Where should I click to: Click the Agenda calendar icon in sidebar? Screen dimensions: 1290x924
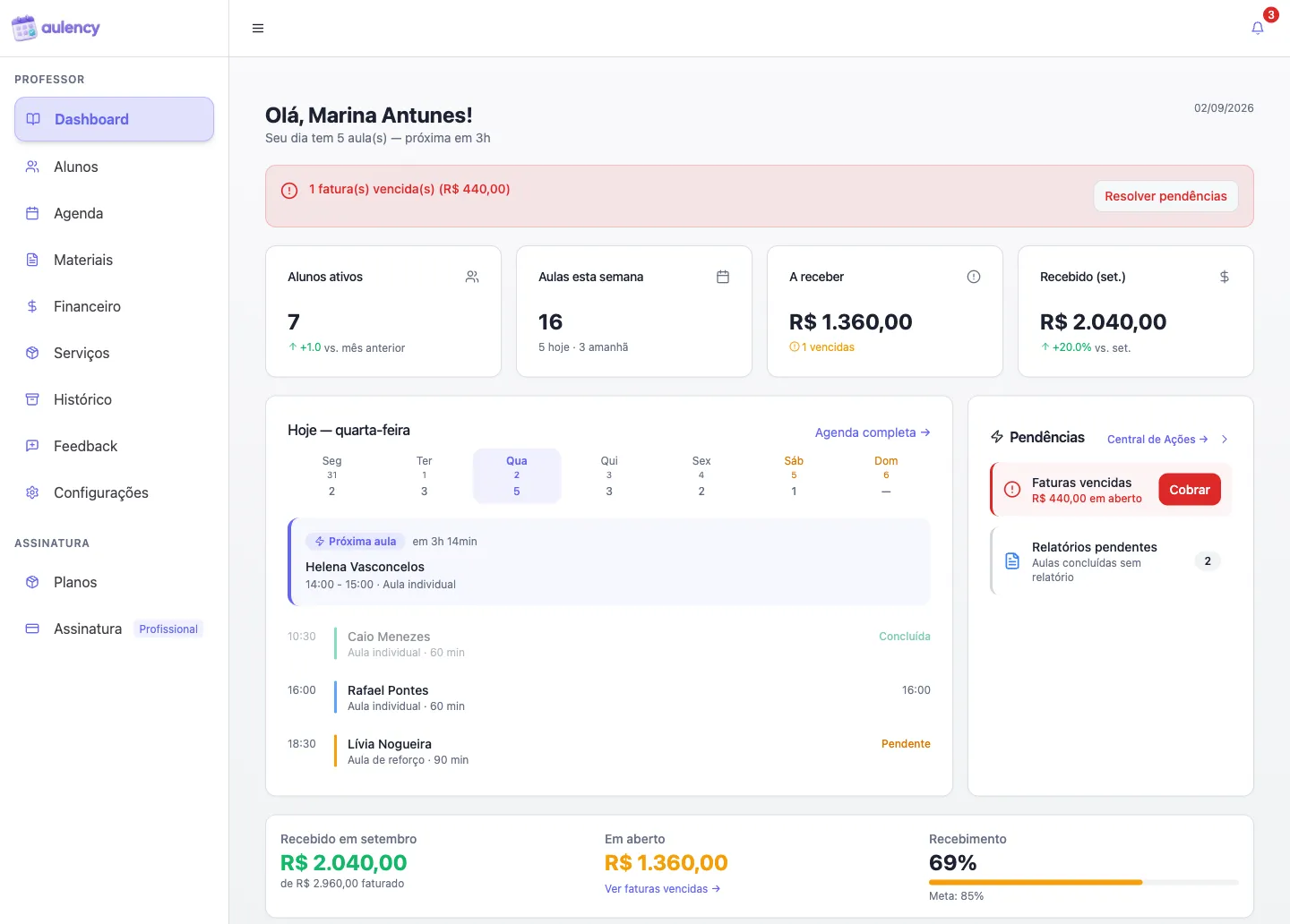[32, 213]
